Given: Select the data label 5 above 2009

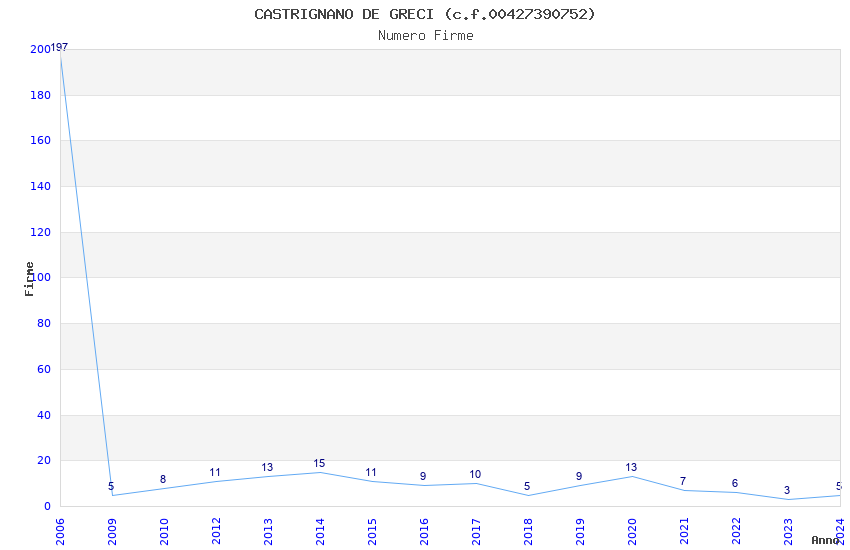Looking at the screenshot, I should [x=111, y=486].
